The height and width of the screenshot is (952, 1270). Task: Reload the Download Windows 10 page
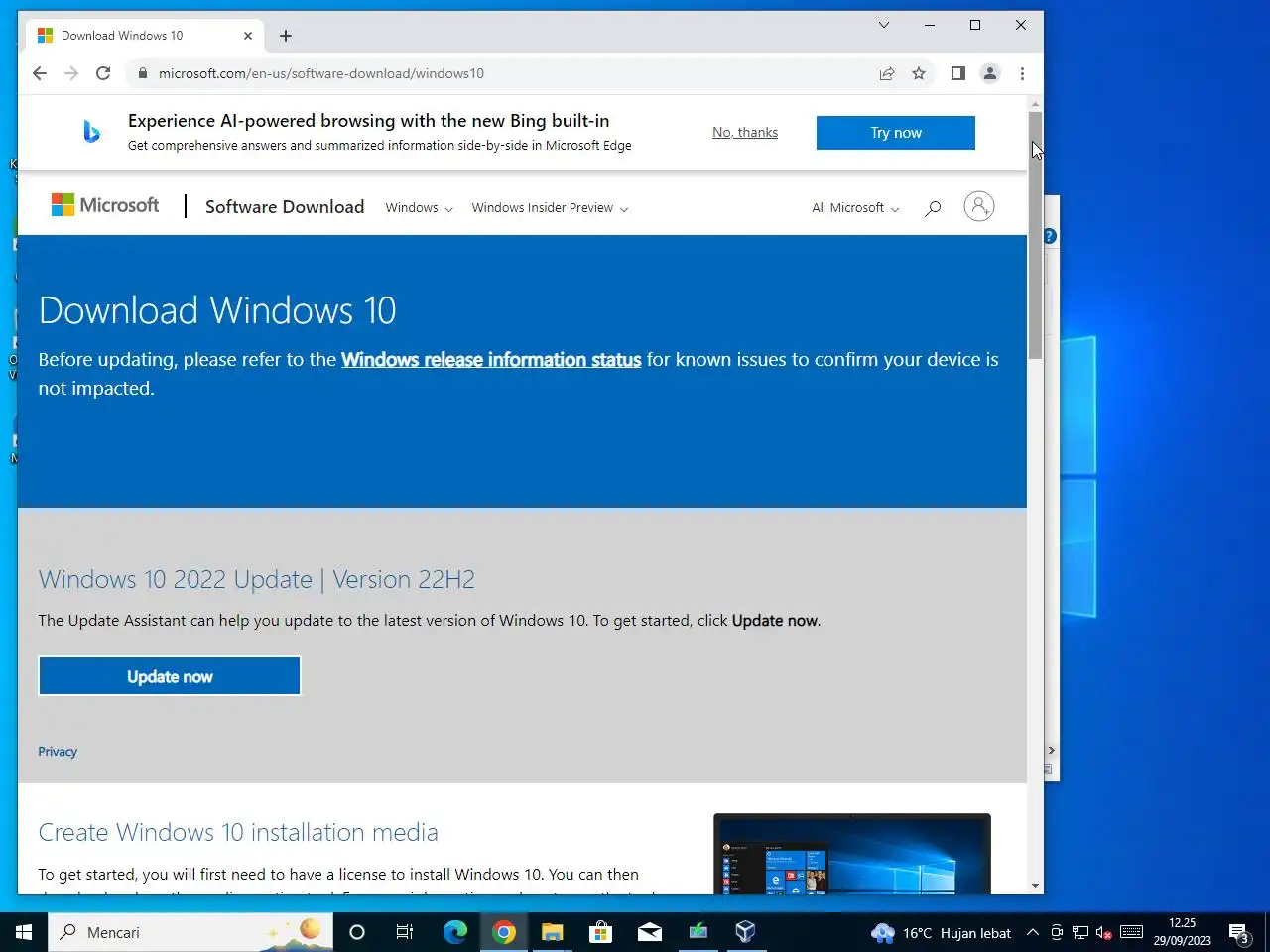pos(103,73)
